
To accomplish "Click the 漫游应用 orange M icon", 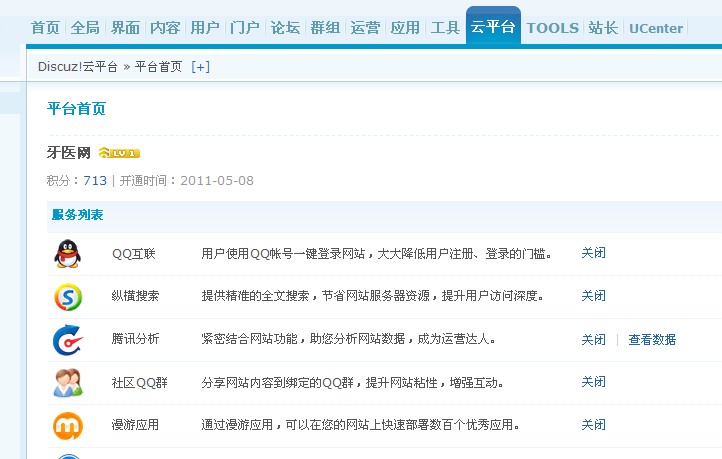I will pyautogui.click(x=68, y=426).
